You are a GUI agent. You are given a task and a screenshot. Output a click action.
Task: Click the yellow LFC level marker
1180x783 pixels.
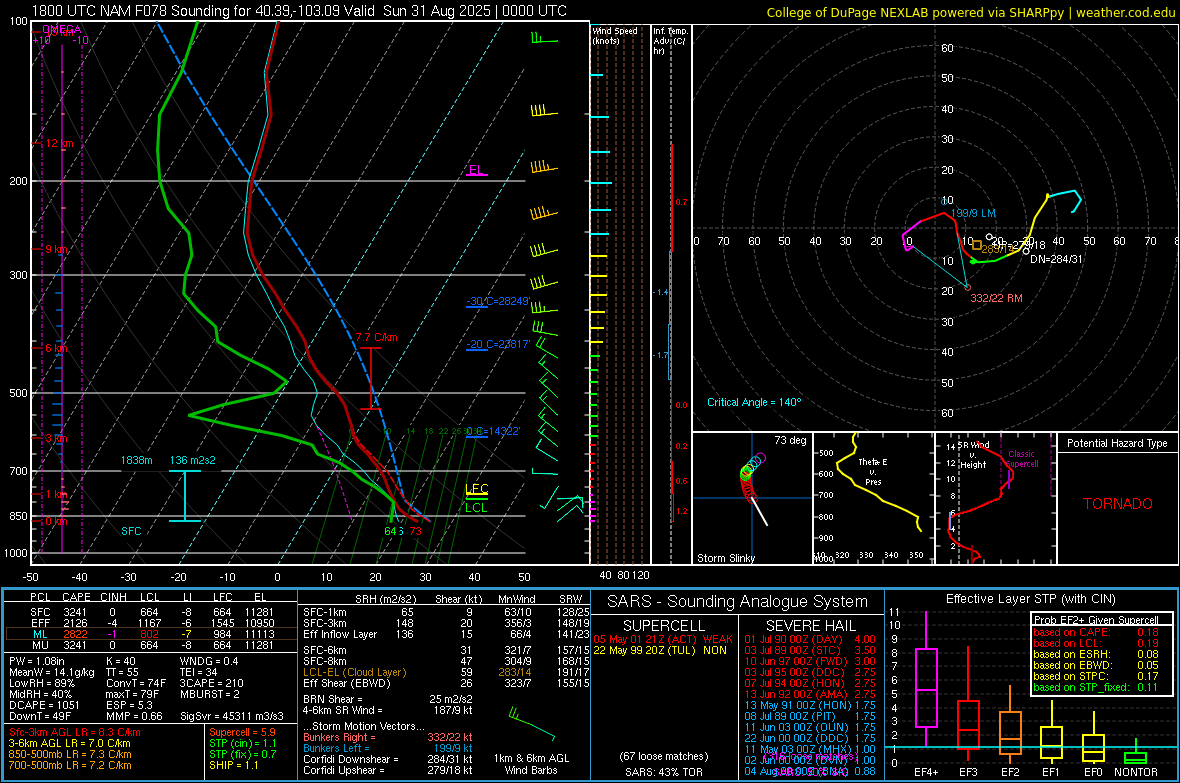point(477,489)
